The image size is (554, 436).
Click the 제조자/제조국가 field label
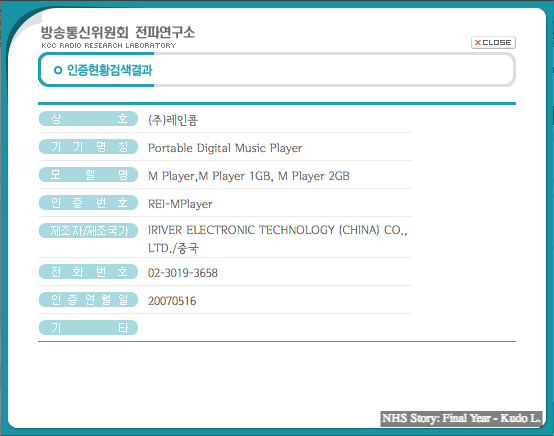(x=88, y=231)
